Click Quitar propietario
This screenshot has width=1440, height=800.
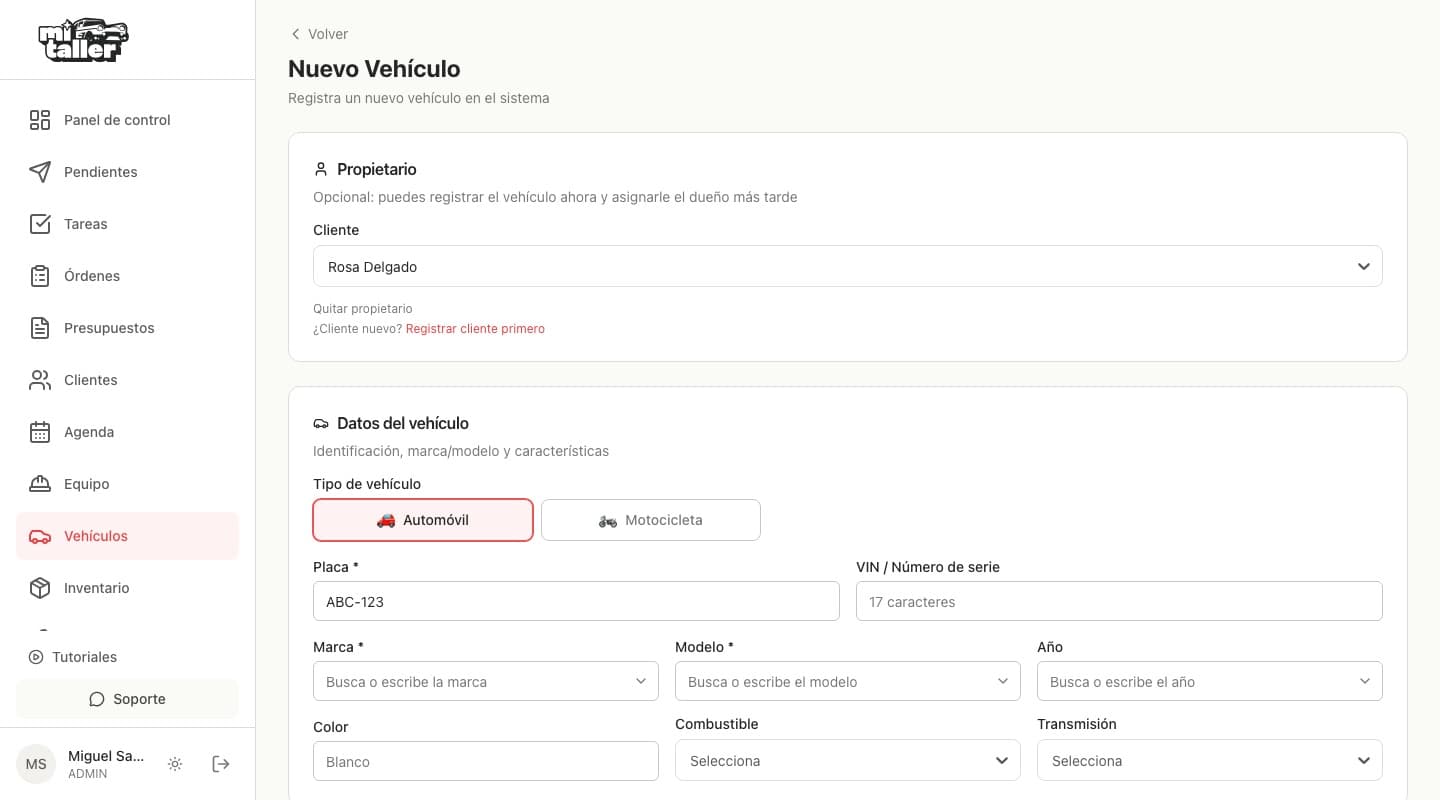pos(363,309)
